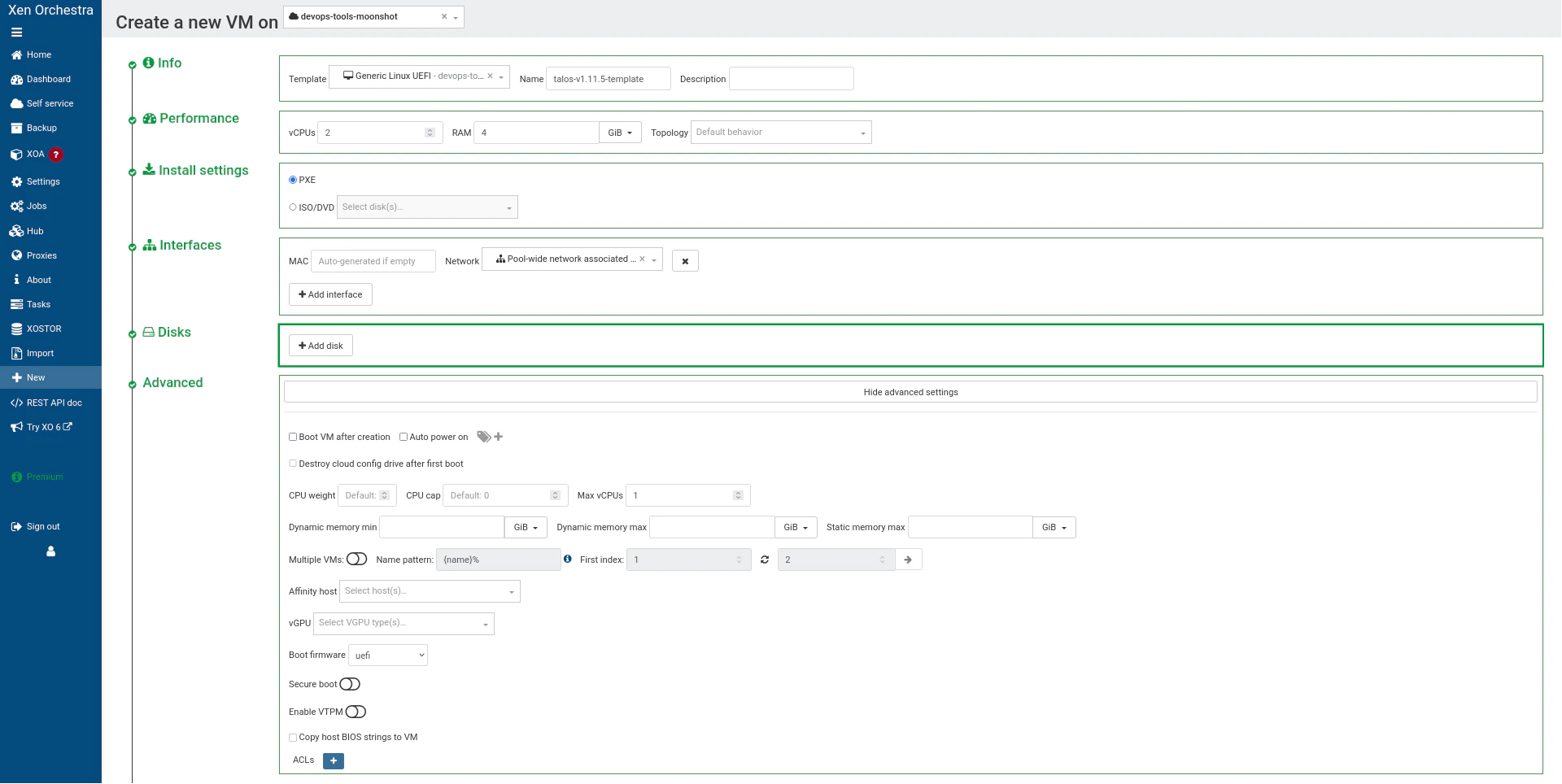Open XOSTOR from the sidebar
This screenshot has width=1562, height=784.
(43, 329)
